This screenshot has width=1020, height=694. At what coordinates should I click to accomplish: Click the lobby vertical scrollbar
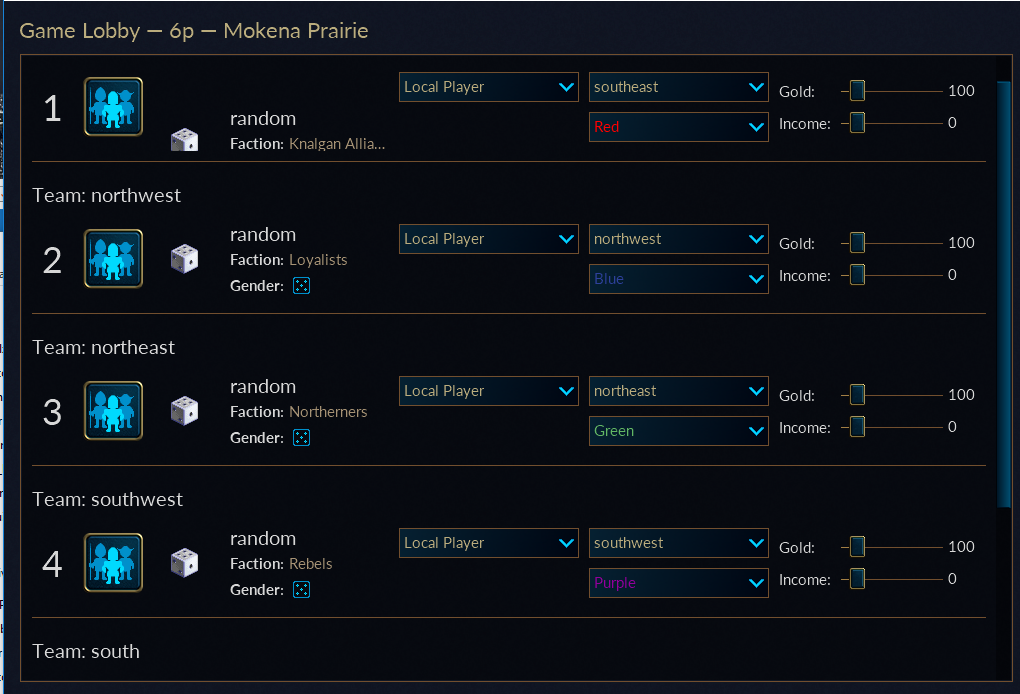(1004, 293)
